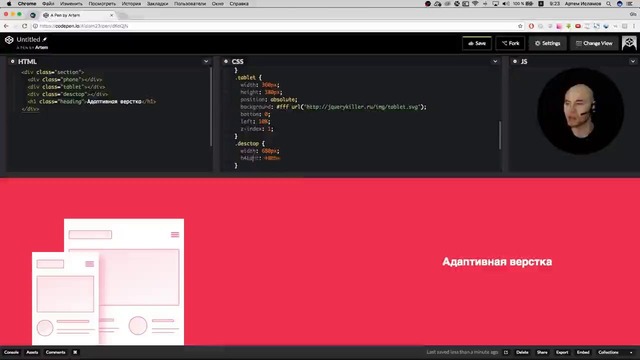Image resolution: width=640 pixels, height=360 pixels.
Task: Click the CodePen logo beside Untitled
Action: [9, 40]
